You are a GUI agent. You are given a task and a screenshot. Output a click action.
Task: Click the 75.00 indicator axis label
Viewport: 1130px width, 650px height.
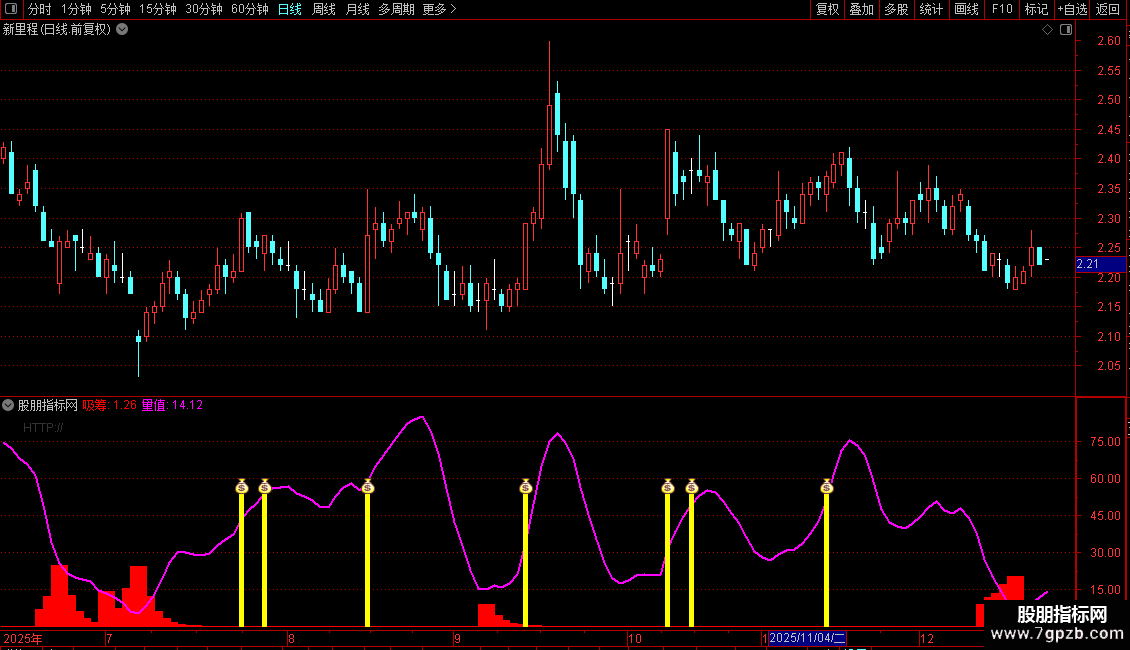click(1105, 442)
